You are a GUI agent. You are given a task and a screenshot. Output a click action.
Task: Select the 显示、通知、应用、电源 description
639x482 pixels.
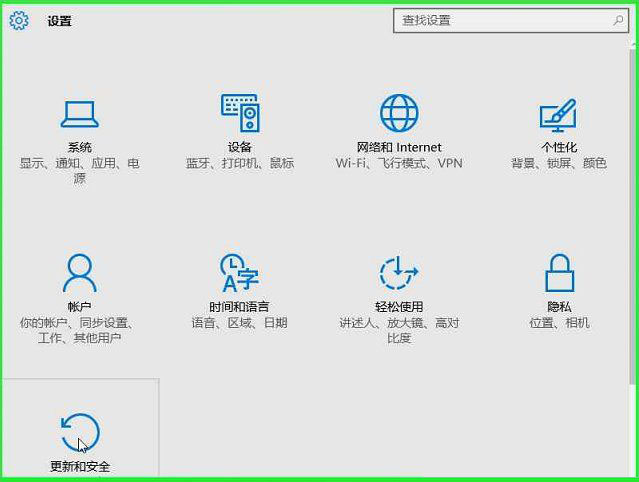80,171
